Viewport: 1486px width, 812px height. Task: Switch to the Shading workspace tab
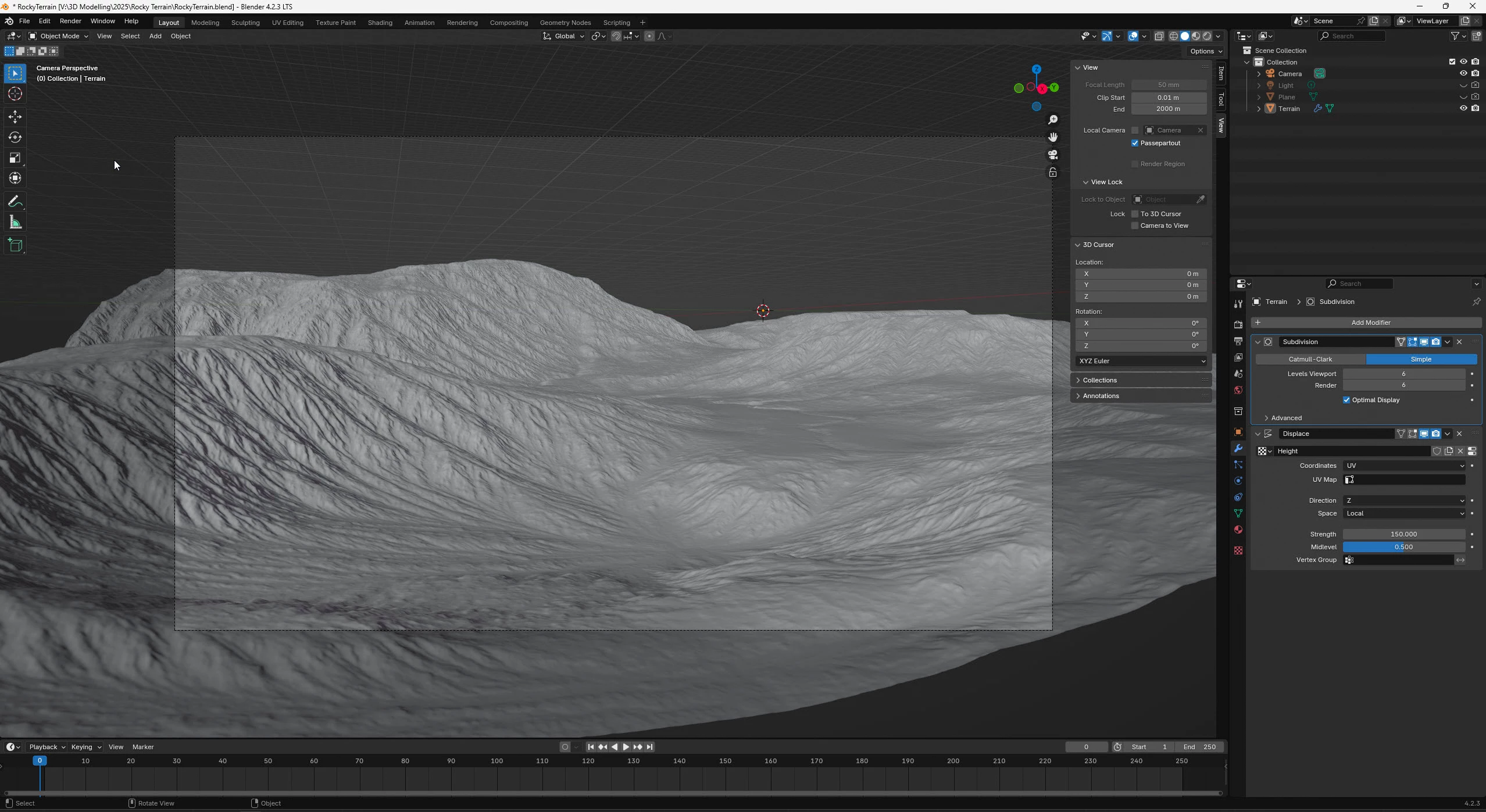click(x=380, y=23)
